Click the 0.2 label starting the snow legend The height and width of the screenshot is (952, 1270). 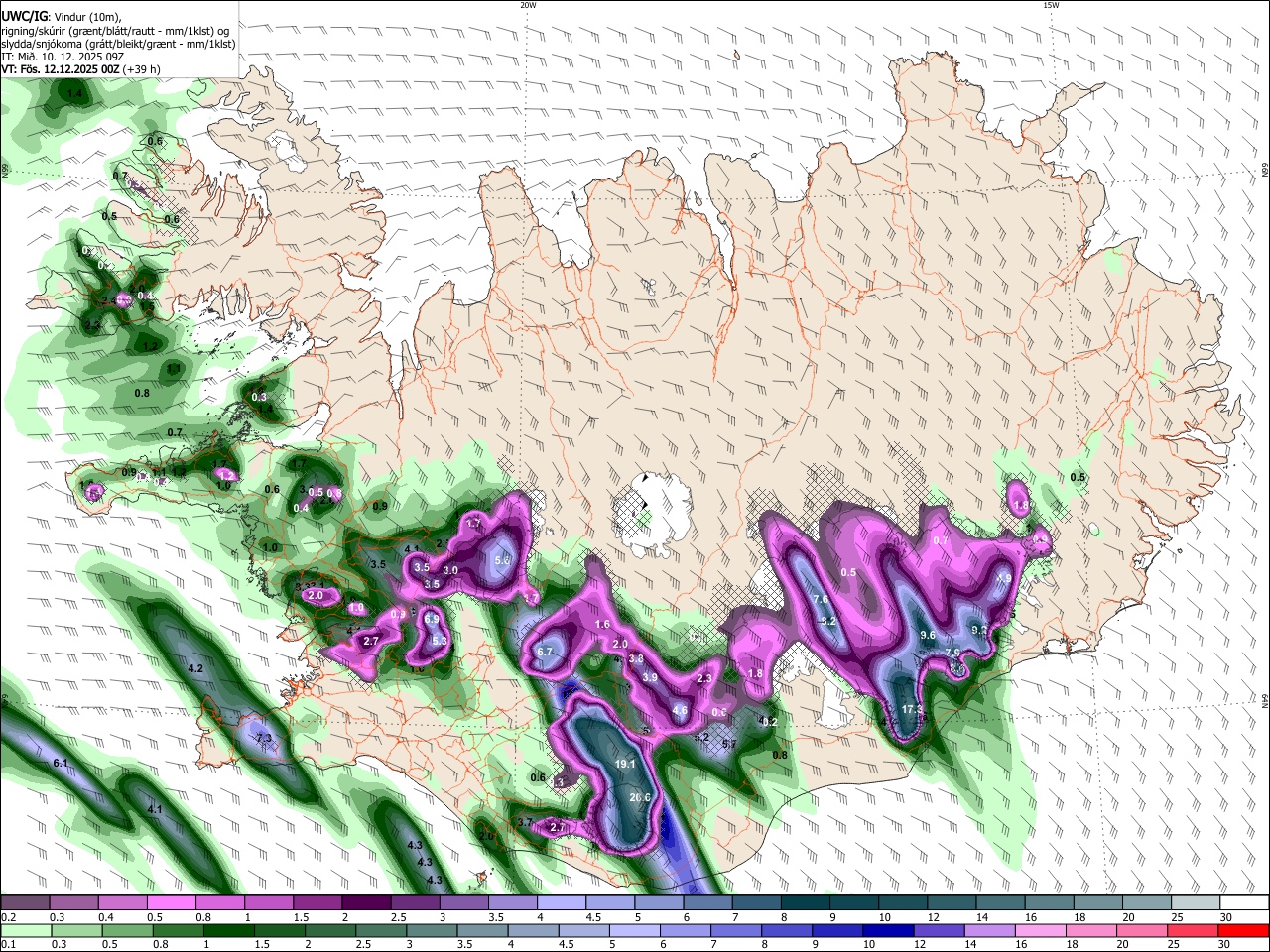pyautogui.click(x=8, y=918)
